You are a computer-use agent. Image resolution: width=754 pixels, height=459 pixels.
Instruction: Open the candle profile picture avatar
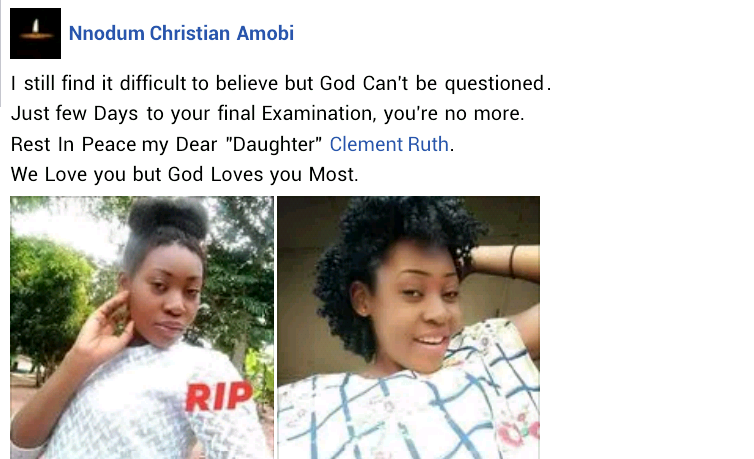pos(36,33)
